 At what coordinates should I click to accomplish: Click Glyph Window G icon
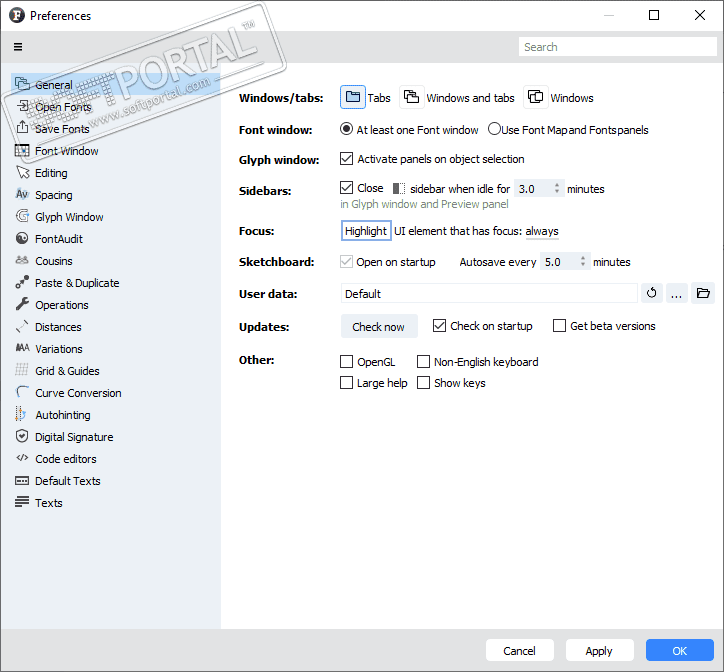pyautogui.click(x=22, y=216)
